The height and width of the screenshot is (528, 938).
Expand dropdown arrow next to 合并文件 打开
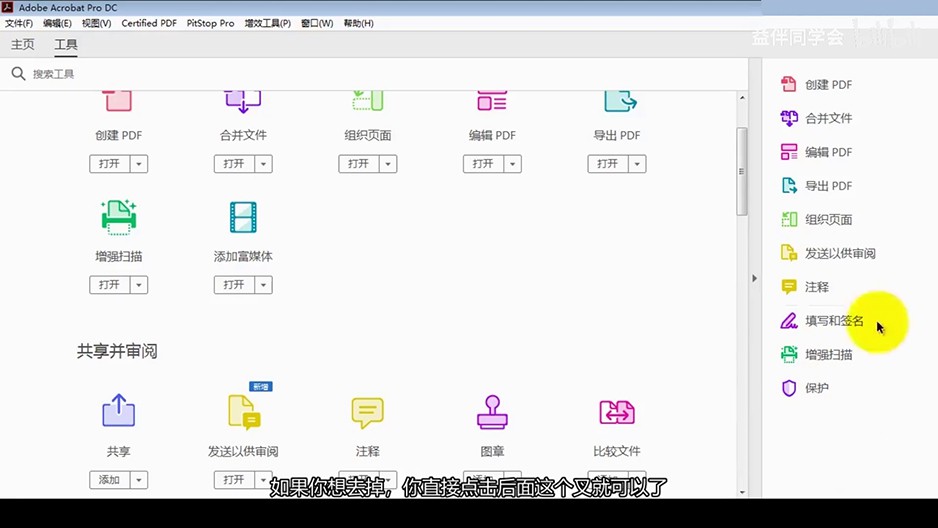coord(263,164)
